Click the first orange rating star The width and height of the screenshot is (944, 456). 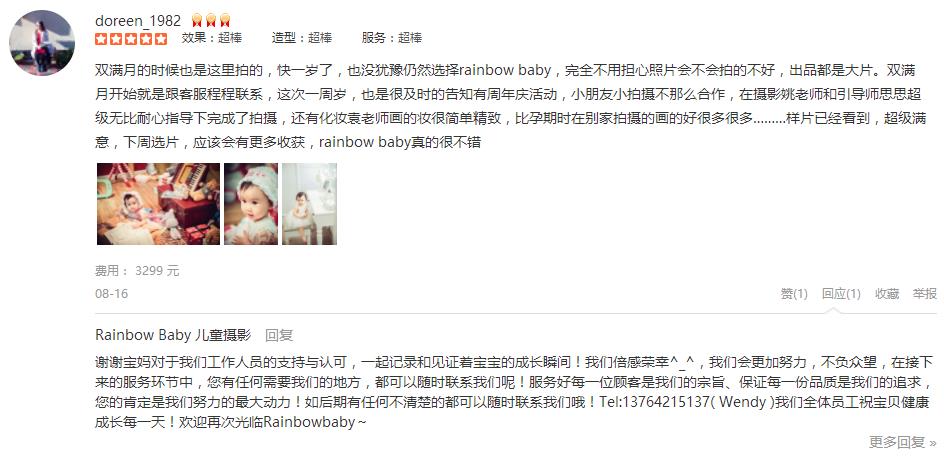pos(101,39)
